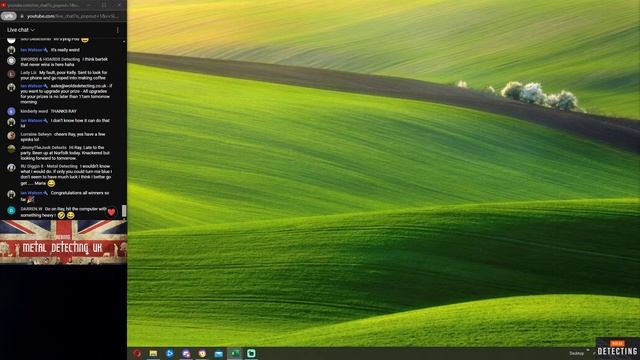Click the RU Diggin It - Metal Detecting name
Image resolution: width=640 pixels, height=360 pixels.
[49, 166]
